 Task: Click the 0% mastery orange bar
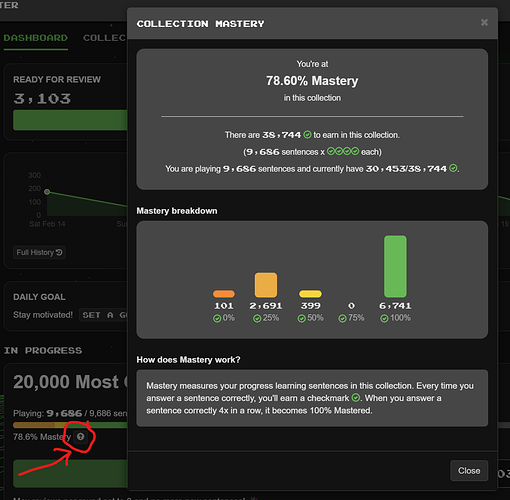[224, 294]
